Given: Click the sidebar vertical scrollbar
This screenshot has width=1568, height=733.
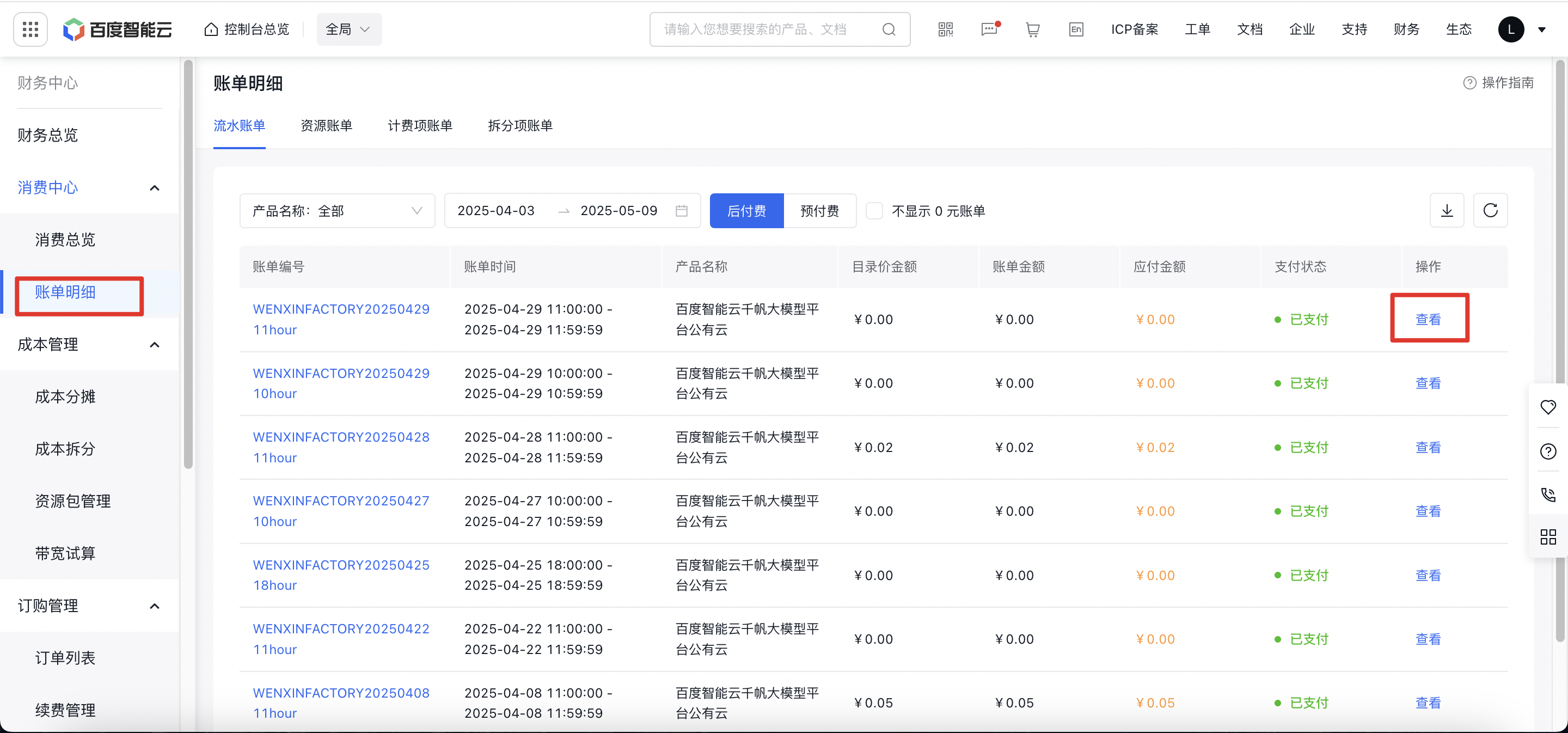Looking at the screenshot, I should [188, 264].
